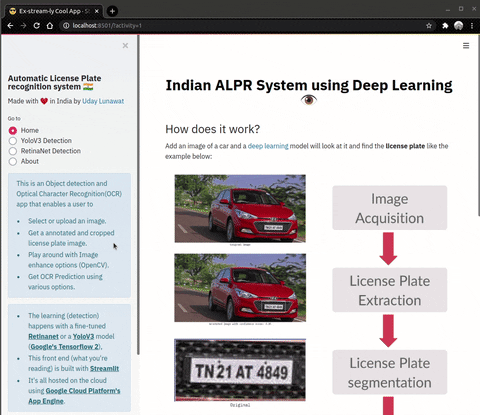Click the eye emoji under the heading

click(309, 100)
